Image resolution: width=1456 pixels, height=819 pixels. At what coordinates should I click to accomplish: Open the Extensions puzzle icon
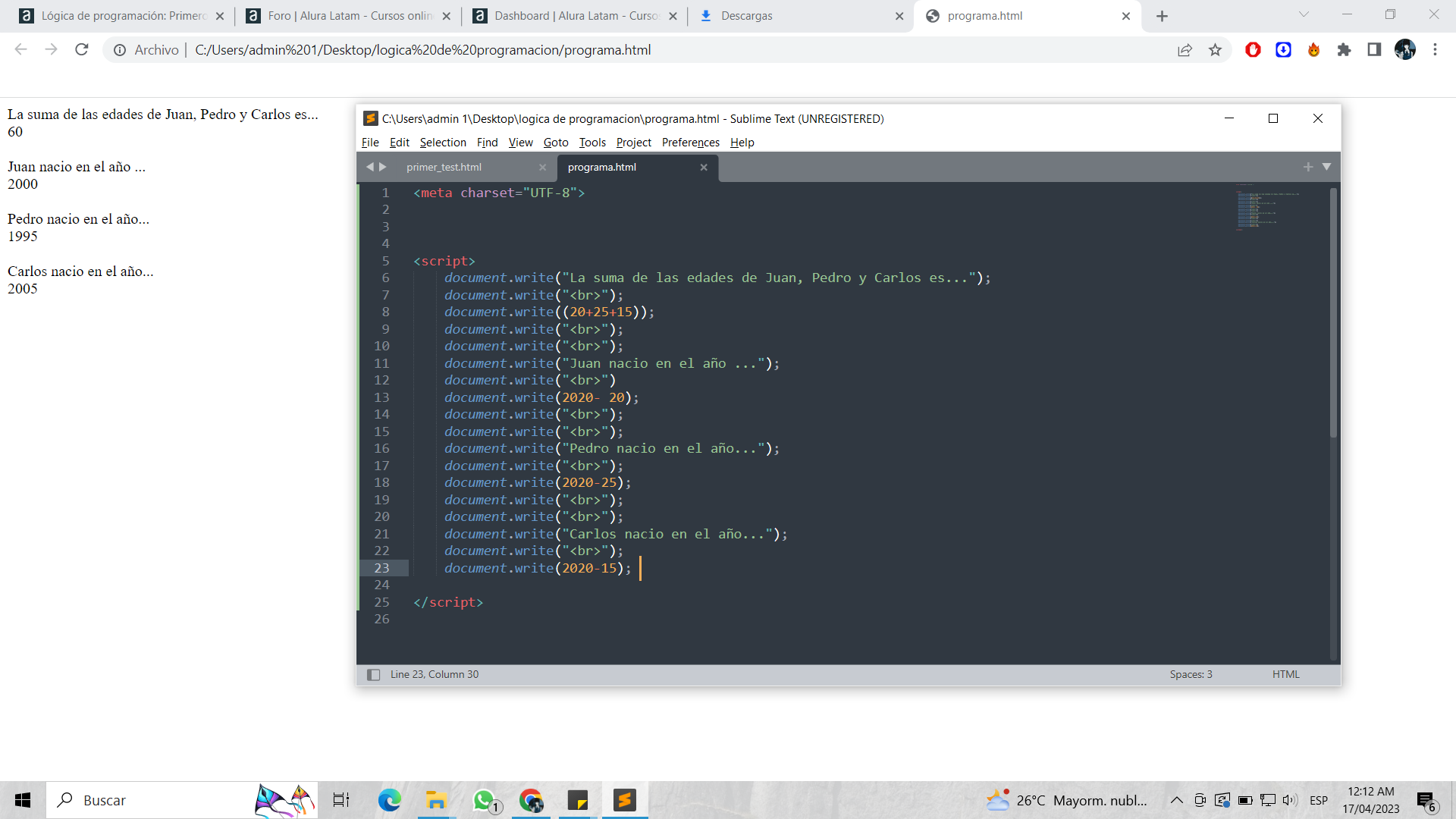pyautogui.click(x=1344, y=50)
